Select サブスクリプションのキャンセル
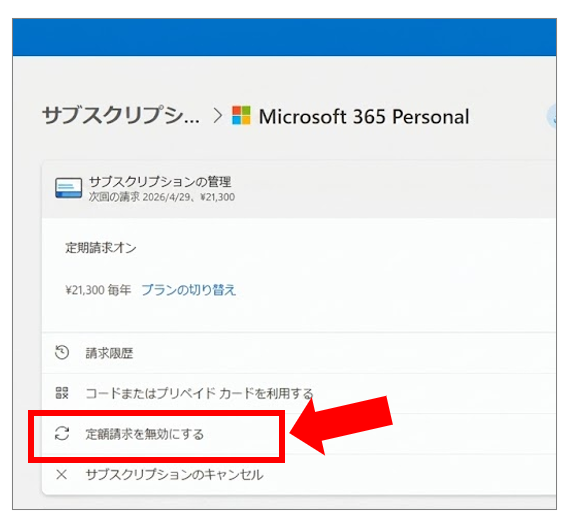Viewport: 571px width, 522px height. 174,475
